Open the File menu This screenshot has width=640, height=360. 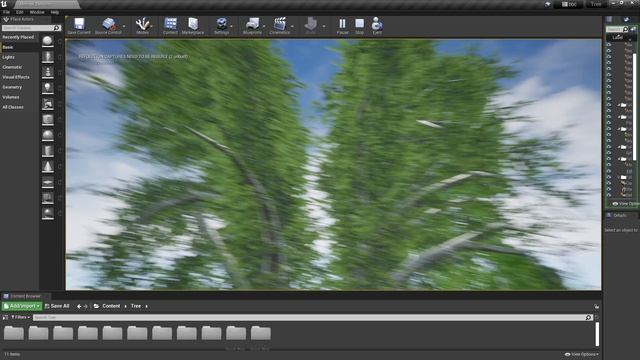(6, 12)
